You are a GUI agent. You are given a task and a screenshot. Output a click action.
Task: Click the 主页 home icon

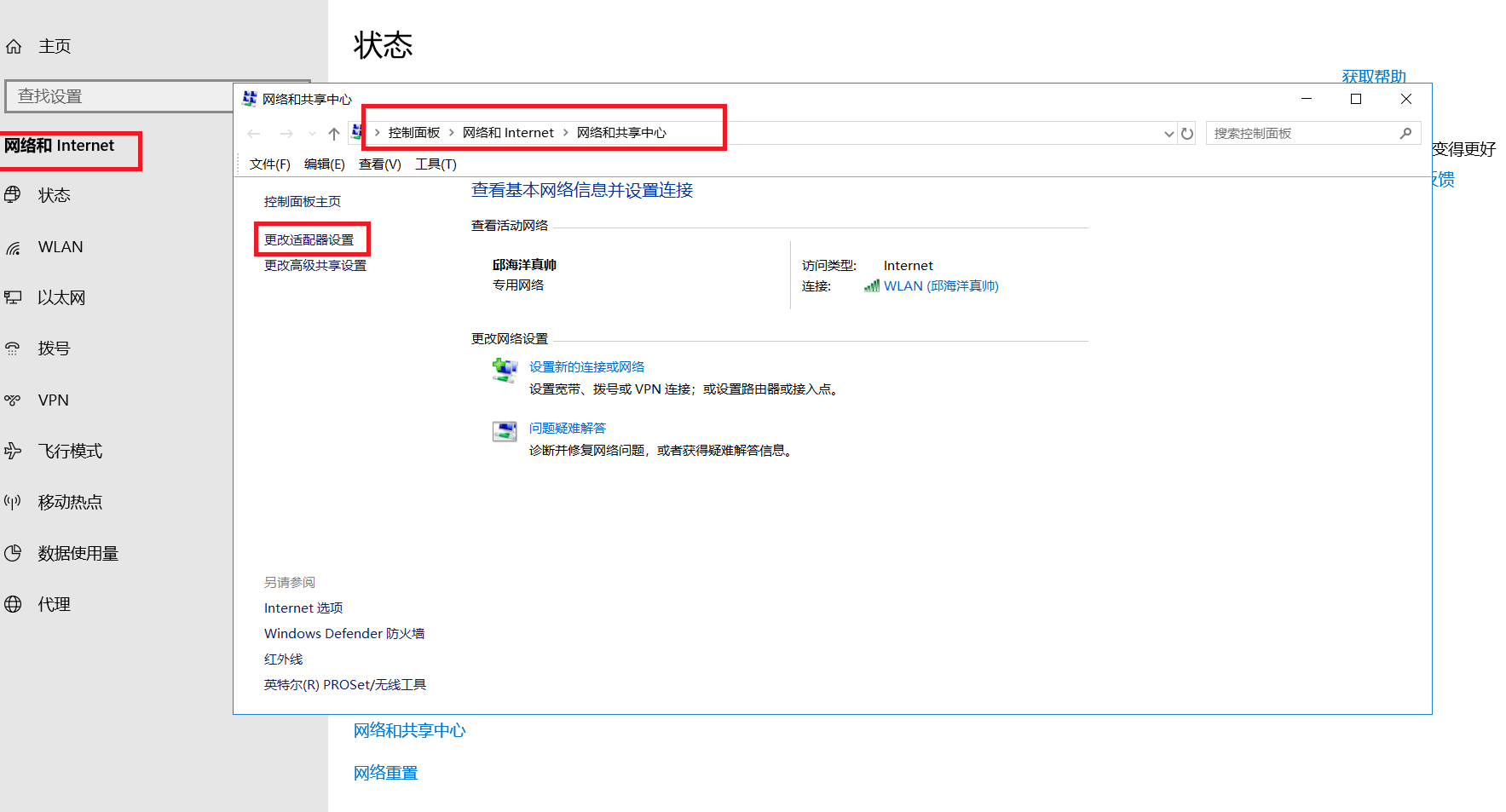click(x=14, y=45)
